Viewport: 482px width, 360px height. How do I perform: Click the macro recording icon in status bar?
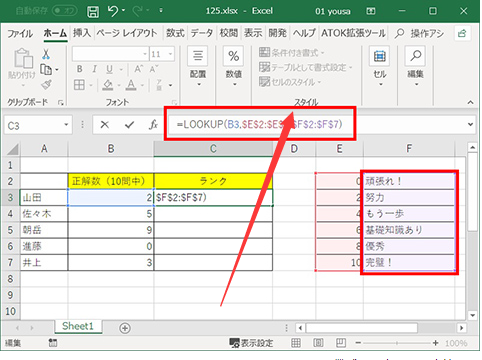(53, 342)
